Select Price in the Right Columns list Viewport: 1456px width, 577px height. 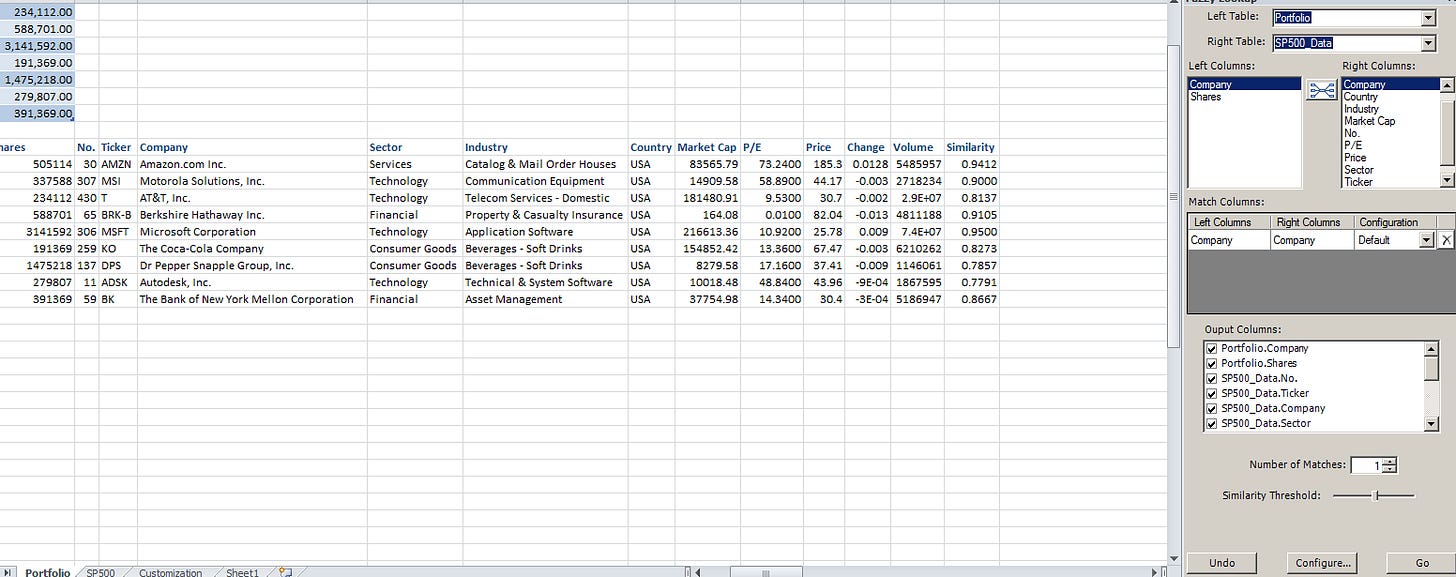(x=1390, y=158)
